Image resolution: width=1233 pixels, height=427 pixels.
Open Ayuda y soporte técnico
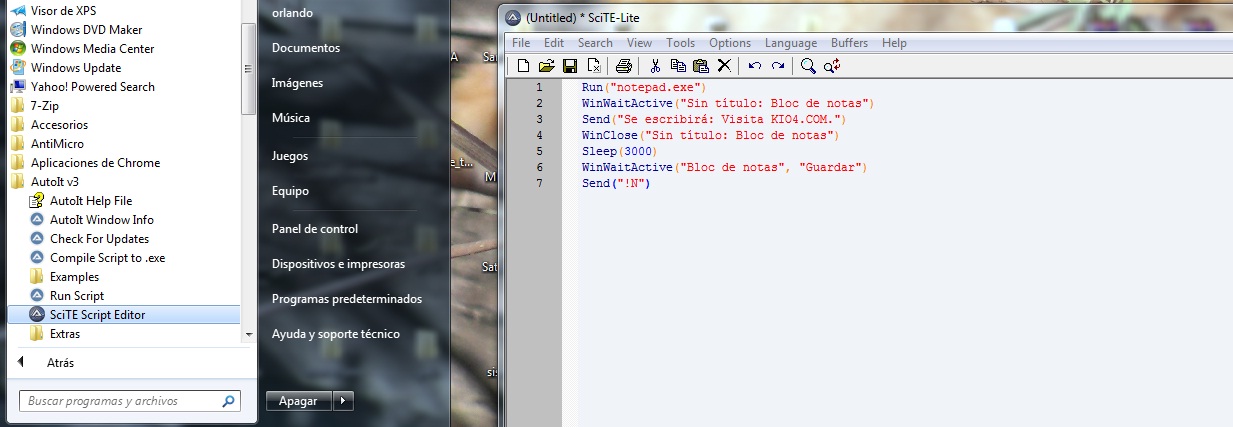coord(336,334)
